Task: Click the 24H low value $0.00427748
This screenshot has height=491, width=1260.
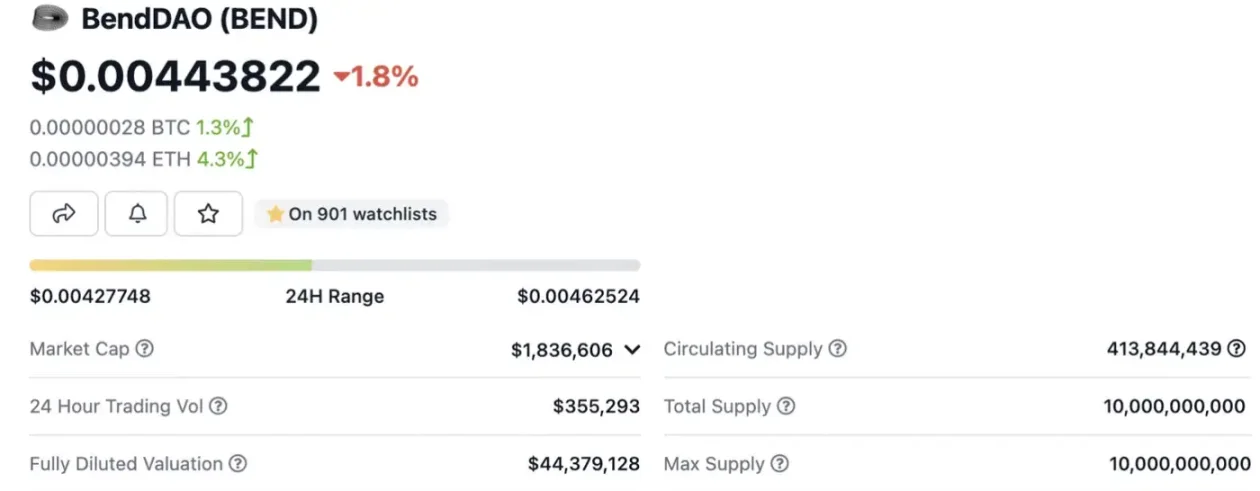Action: point(90,296)
